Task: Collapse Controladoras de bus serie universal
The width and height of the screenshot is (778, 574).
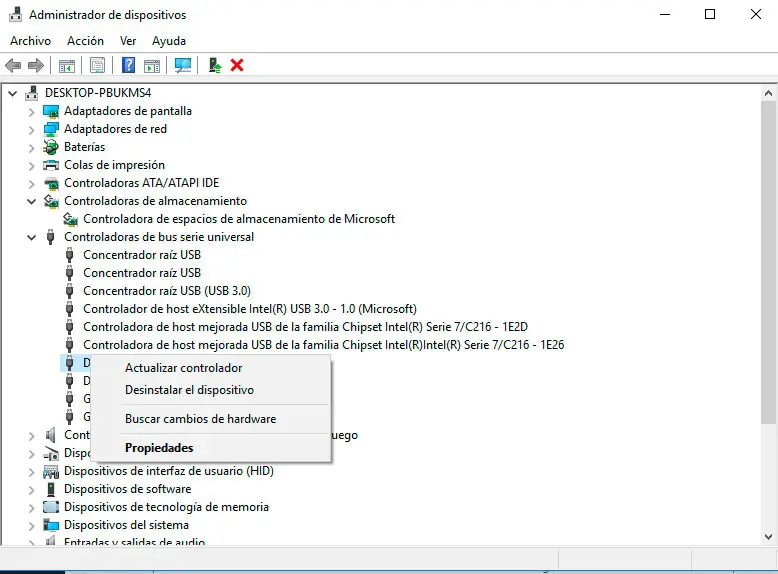Action: (31, 237)
